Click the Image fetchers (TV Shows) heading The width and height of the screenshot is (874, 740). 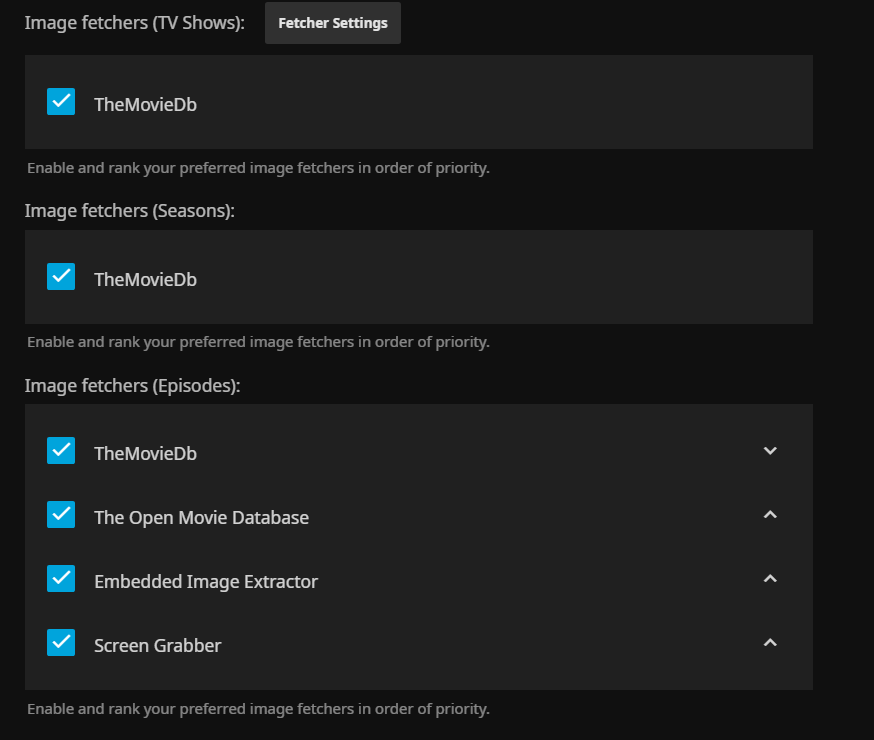(134, 23)
